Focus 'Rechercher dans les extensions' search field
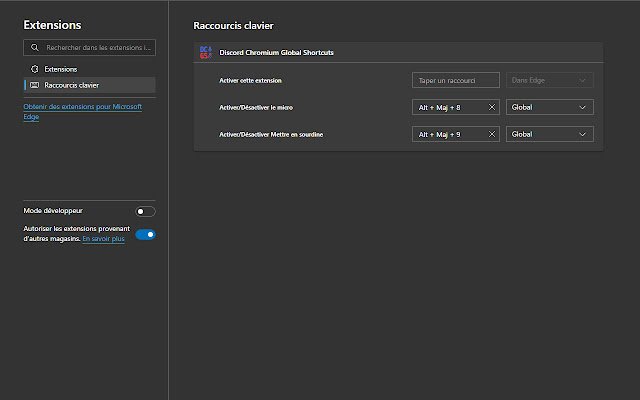Screen dimensions: 640x400 tap(89, 47)
